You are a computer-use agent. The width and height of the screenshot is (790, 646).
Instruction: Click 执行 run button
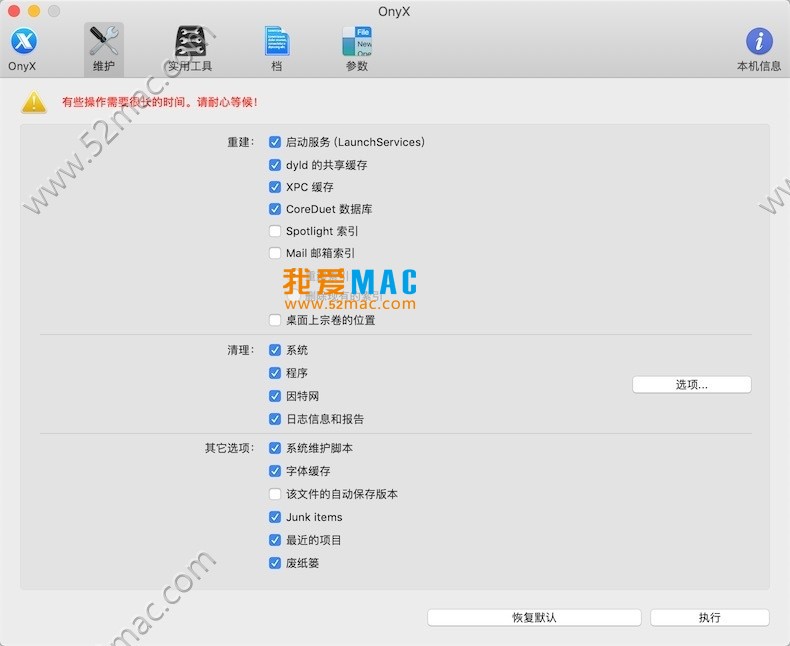click(x=709, y=617)
